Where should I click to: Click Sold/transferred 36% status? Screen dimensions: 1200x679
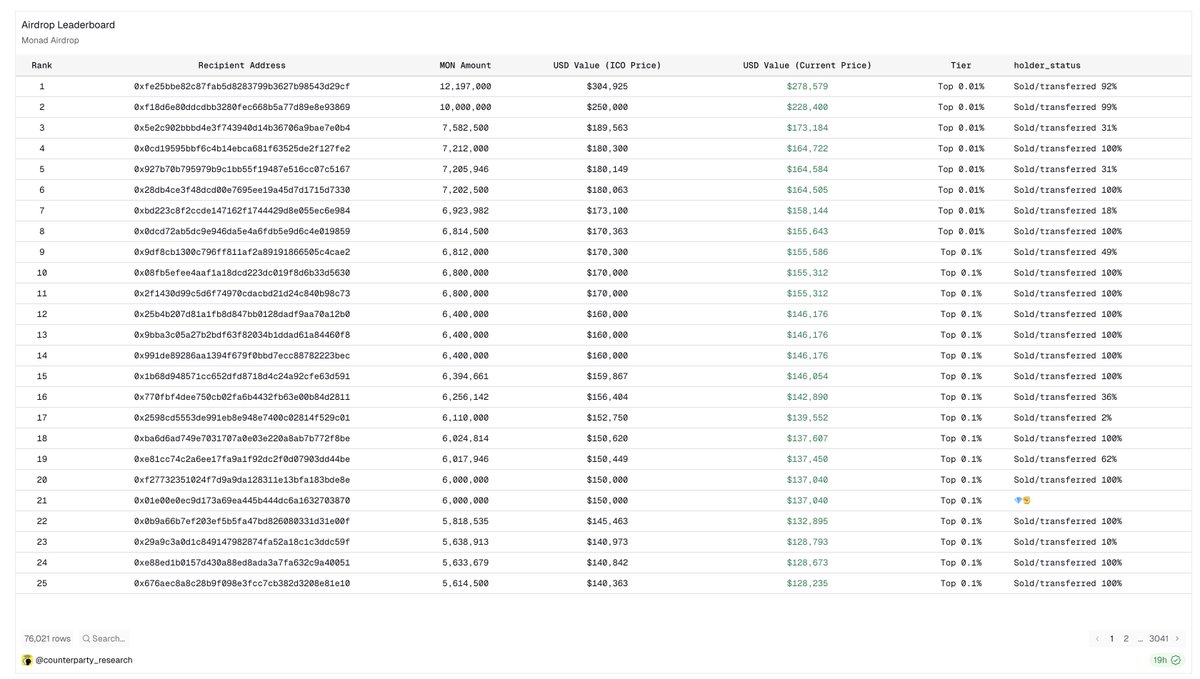(x=1065, y=397)
